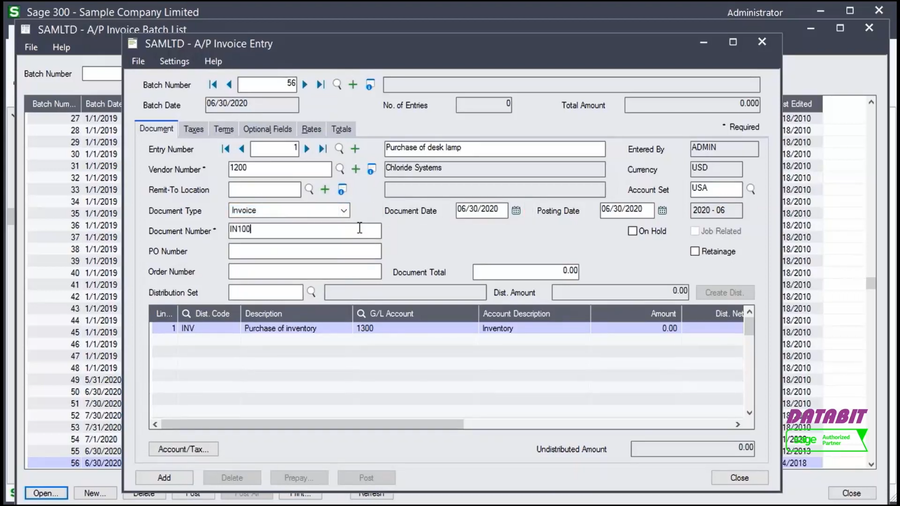
Task: Click the Batch Number entry field
Action: [x=267, y=84]
